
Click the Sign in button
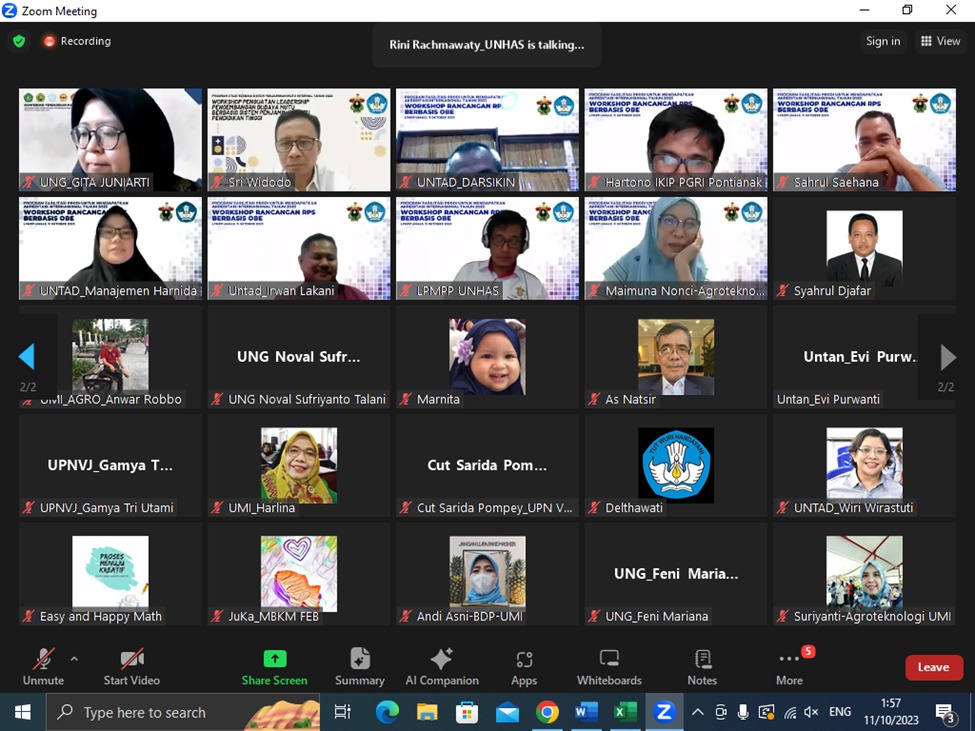click(x=883, y=41)
